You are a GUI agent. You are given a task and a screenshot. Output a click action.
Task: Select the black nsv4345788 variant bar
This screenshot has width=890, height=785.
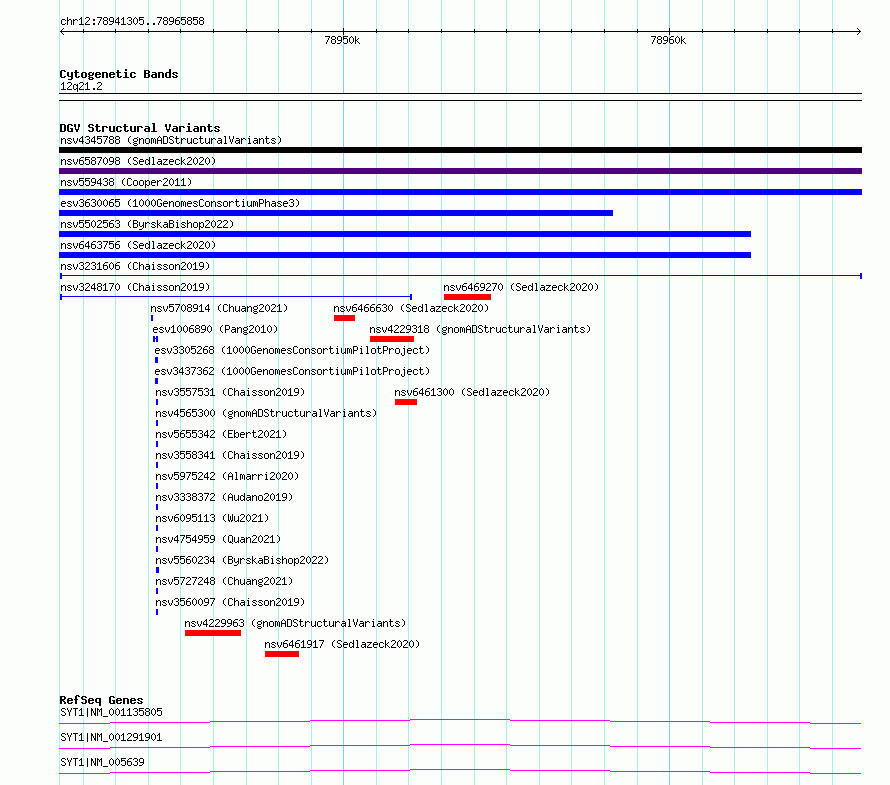[x=460, y=150]
